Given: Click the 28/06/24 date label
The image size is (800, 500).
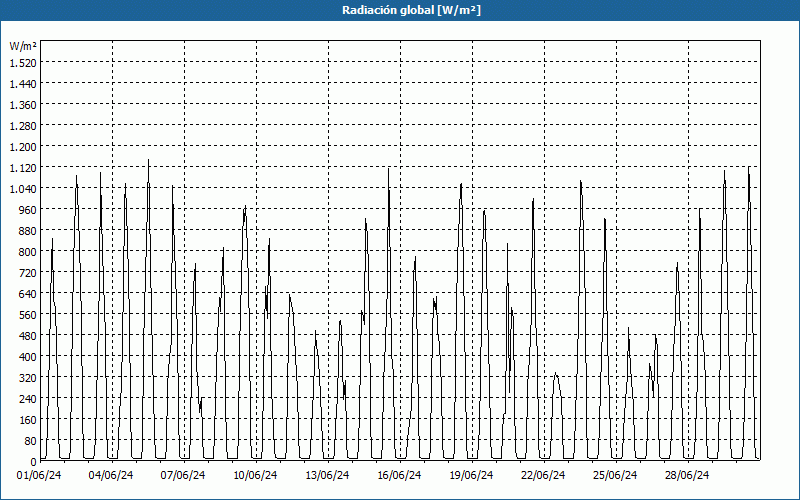Looking at the screenshot, I should point(687,476).
